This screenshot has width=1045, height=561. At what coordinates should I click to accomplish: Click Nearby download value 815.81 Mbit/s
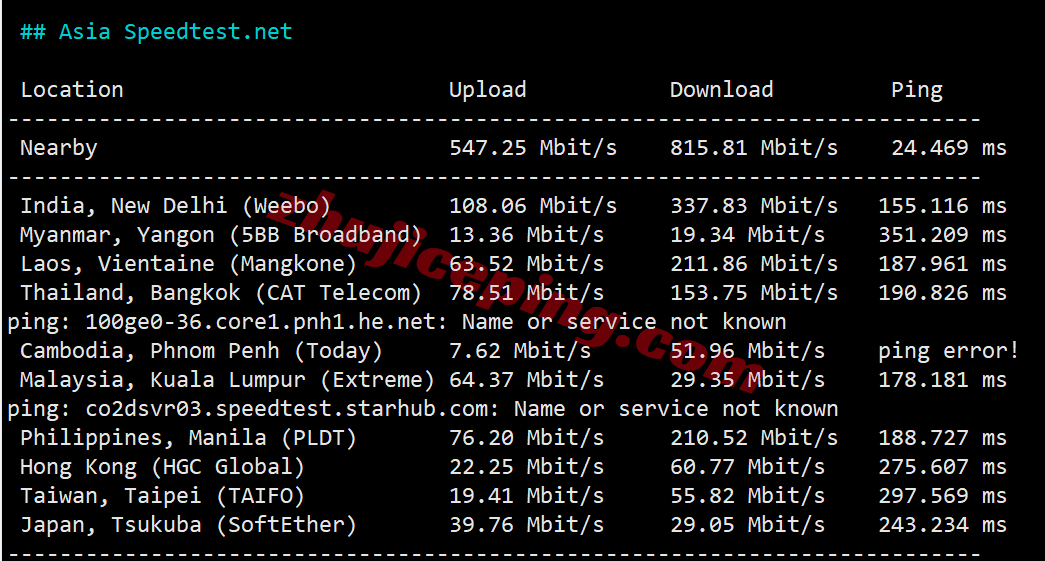[x=754, y=148]
